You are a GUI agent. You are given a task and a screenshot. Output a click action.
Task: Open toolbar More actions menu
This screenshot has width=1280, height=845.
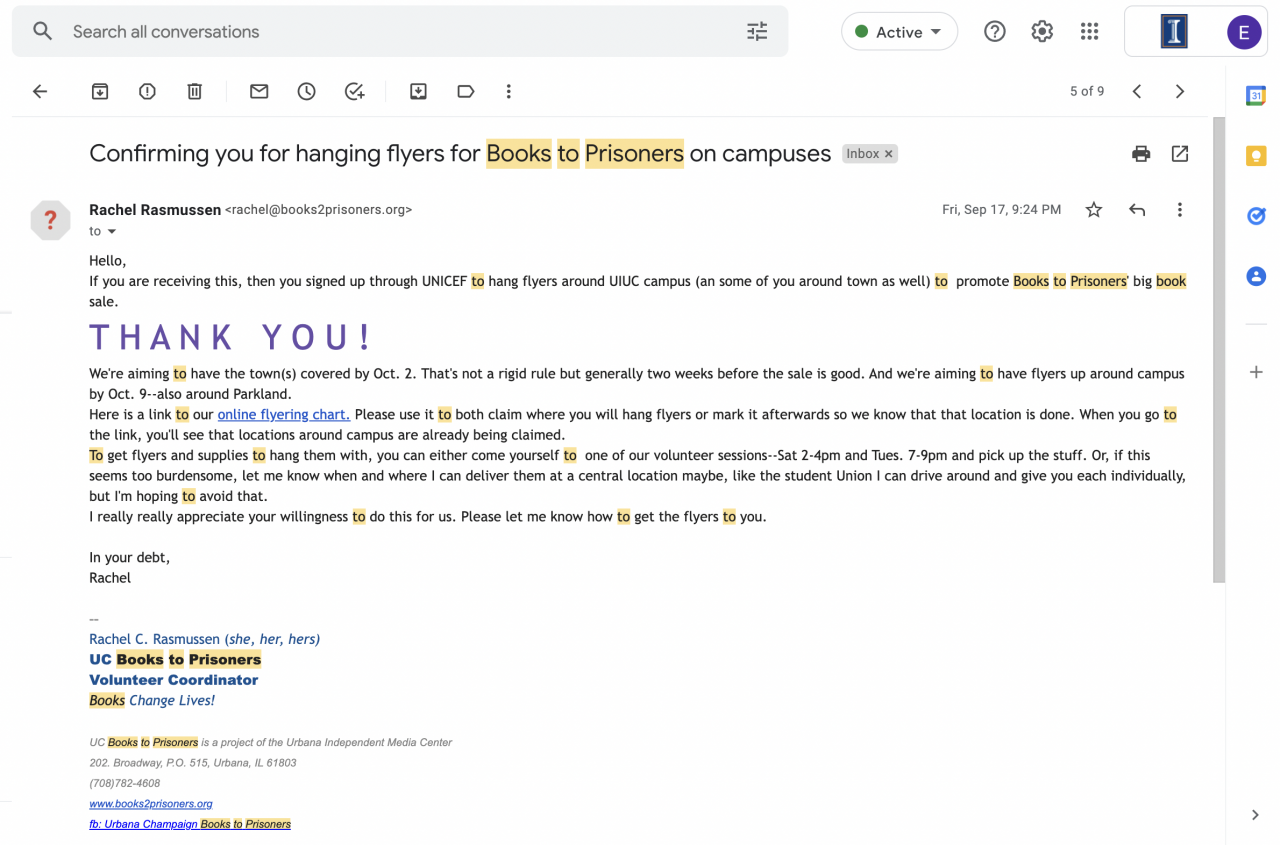pyautogui.click(x=509, y=92)
